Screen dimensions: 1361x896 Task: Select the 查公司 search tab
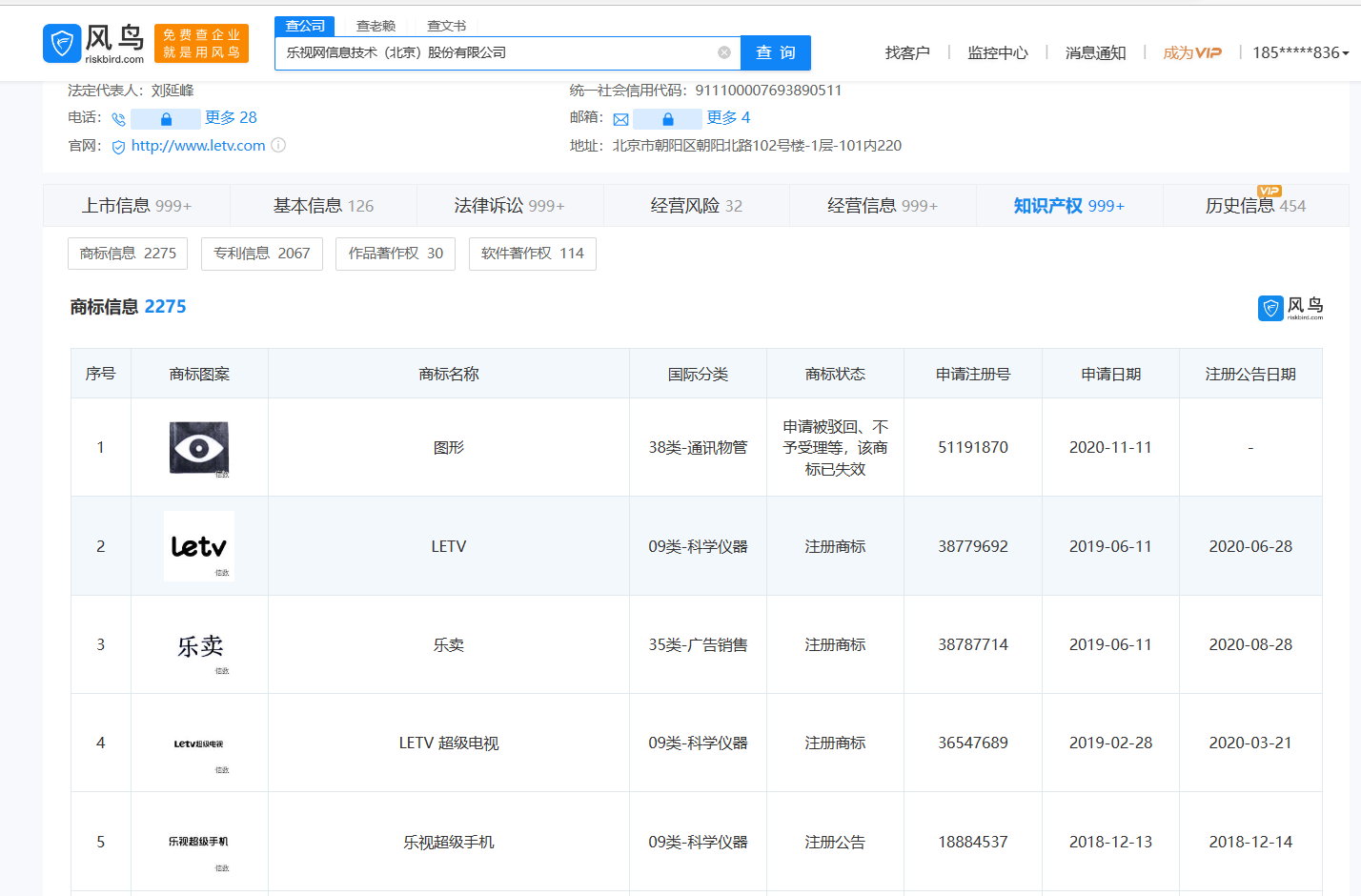[305, 26]
